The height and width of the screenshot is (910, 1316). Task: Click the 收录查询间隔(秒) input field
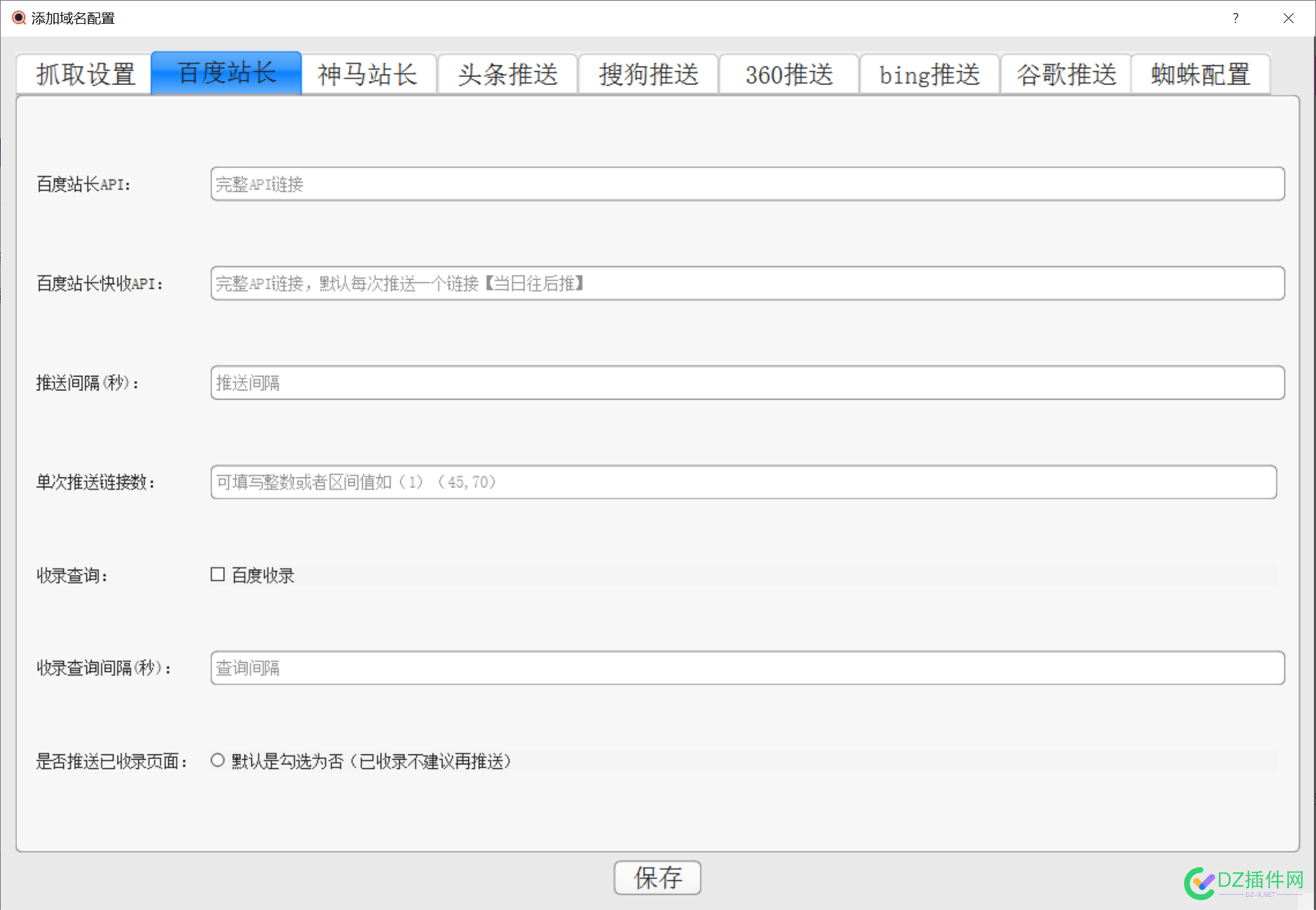[x=747, y=668]
